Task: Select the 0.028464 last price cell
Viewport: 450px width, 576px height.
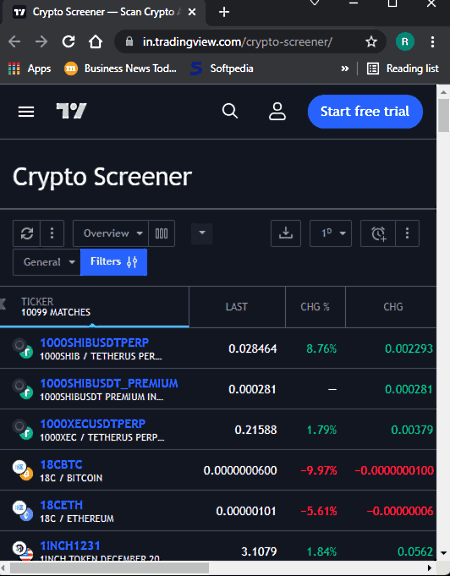Action: [x=253, y=348]
